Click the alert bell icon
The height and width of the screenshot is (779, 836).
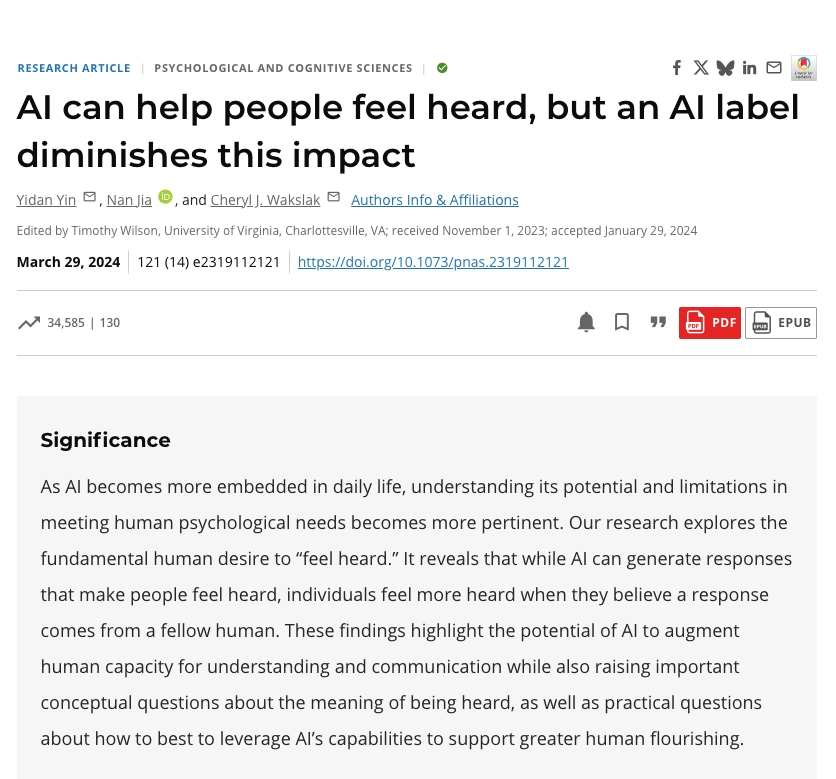586,322
